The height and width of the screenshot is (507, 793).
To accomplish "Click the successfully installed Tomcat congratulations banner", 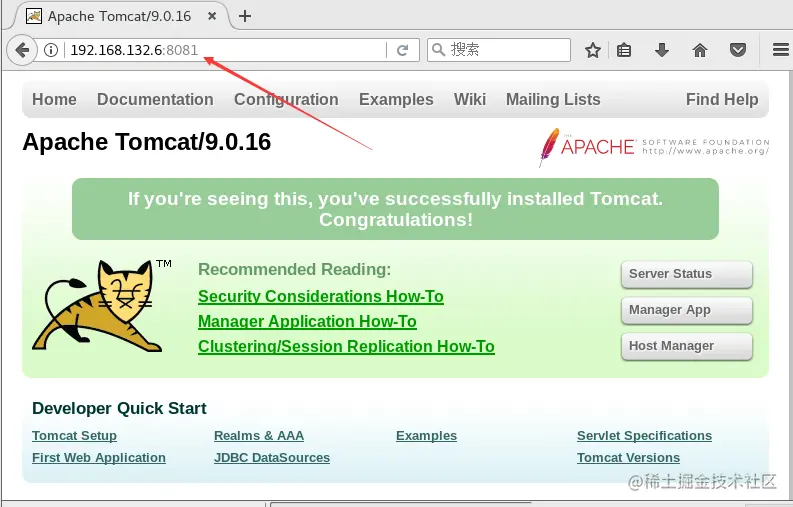I will pos(395,209).
